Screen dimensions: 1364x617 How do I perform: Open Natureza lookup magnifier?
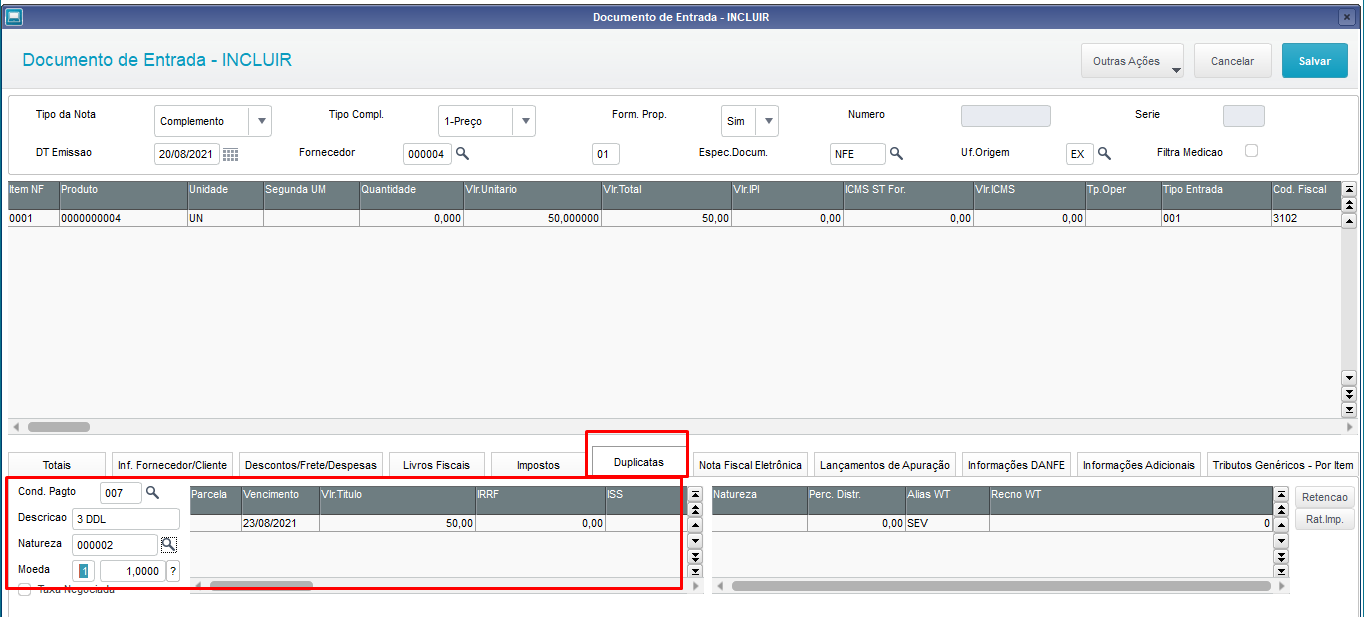(169, 544)
